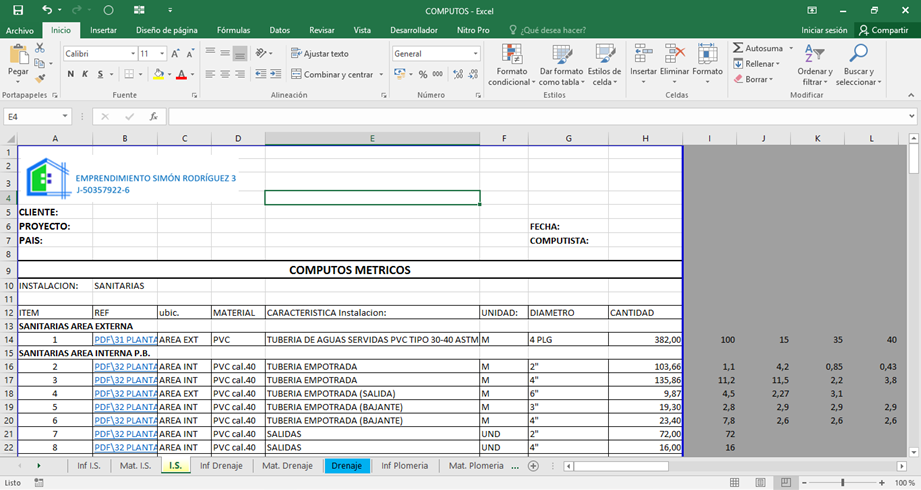Increase the indent

275,74
